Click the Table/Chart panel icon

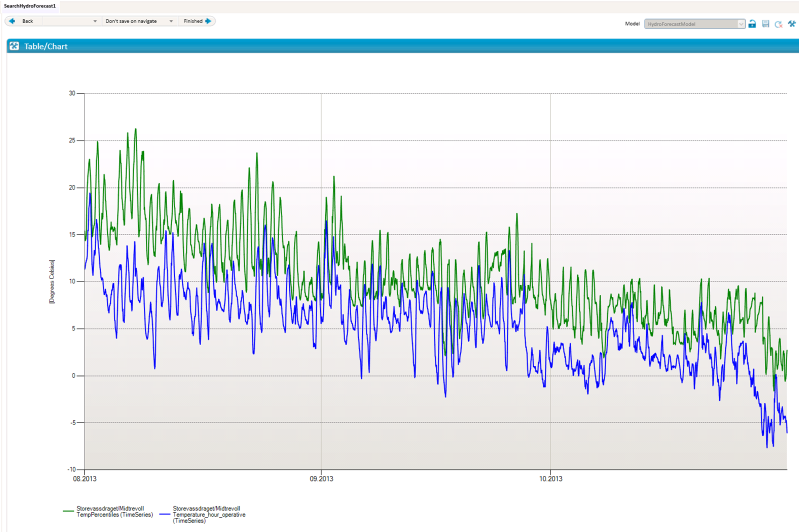(14, 46)
